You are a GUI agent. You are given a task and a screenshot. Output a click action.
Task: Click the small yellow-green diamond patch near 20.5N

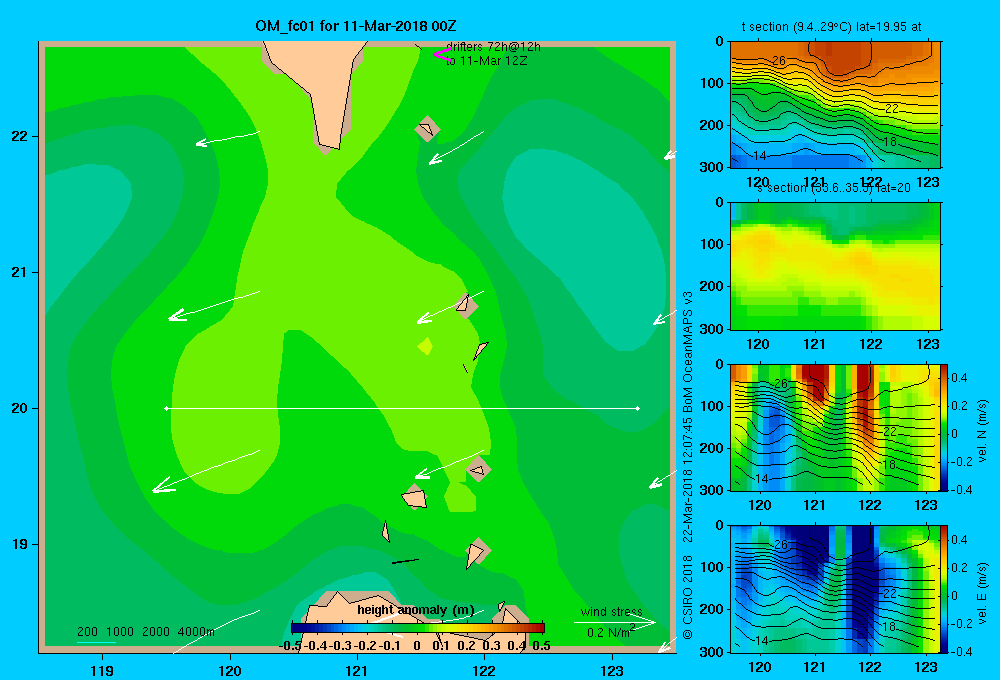(425, 346)
